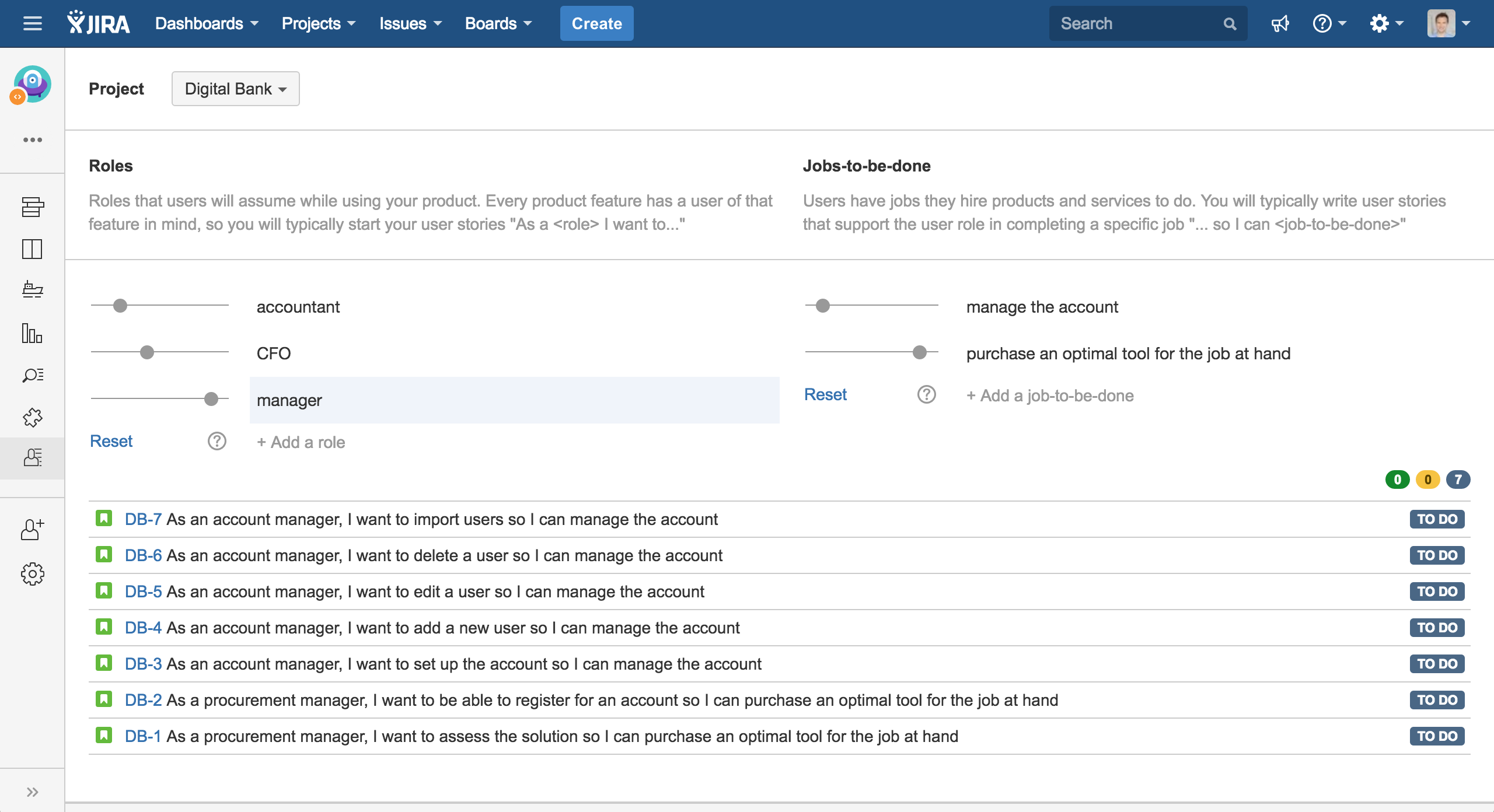Open the feedback megaphone icon
The image size is (1494, 812).
pyautogui.click(x=1280, y=24)
